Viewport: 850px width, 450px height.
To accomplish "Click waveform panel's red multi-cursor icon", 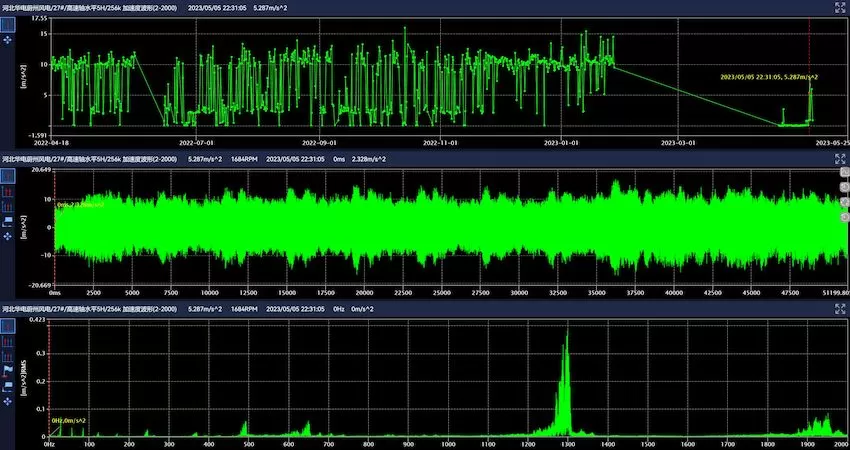I will point(9,190).
